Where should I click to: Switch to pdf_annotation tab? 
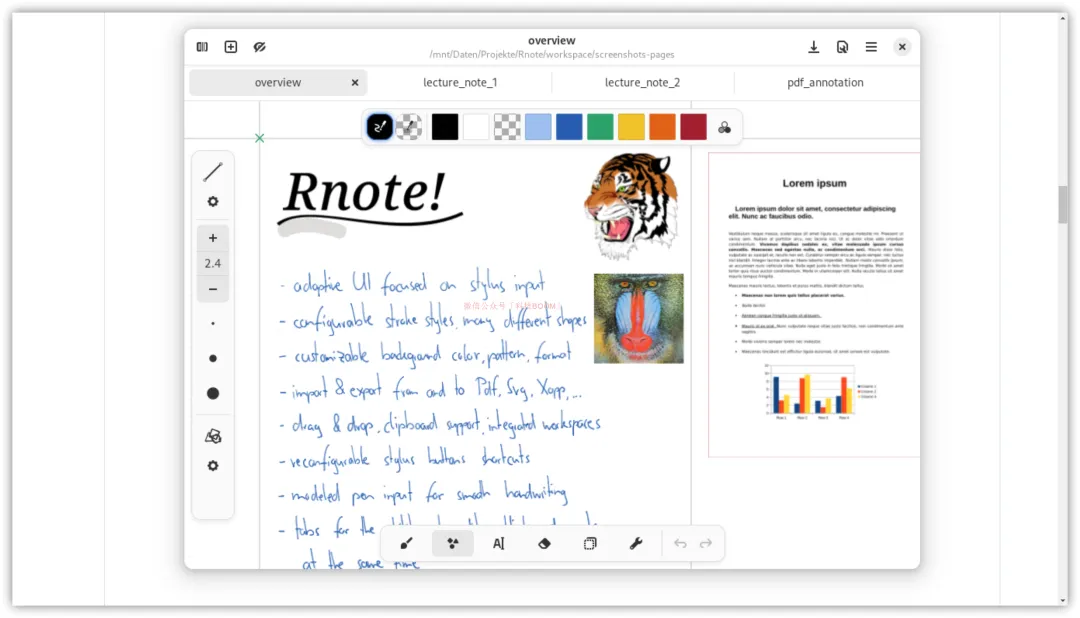(825, 83)
